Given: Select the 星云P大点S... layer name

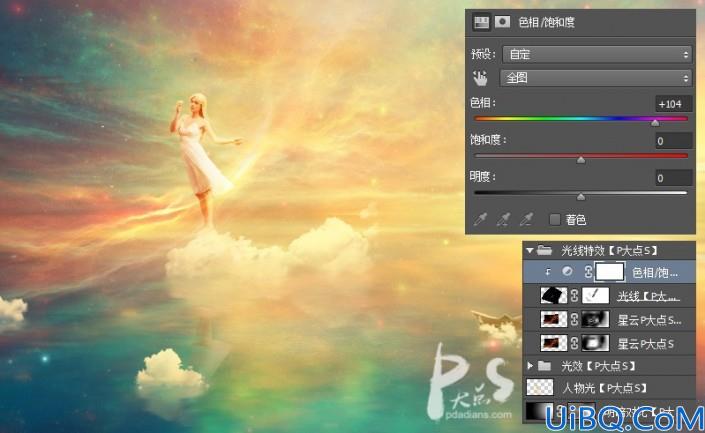Looking at the screenshot, I should [649, 320].
